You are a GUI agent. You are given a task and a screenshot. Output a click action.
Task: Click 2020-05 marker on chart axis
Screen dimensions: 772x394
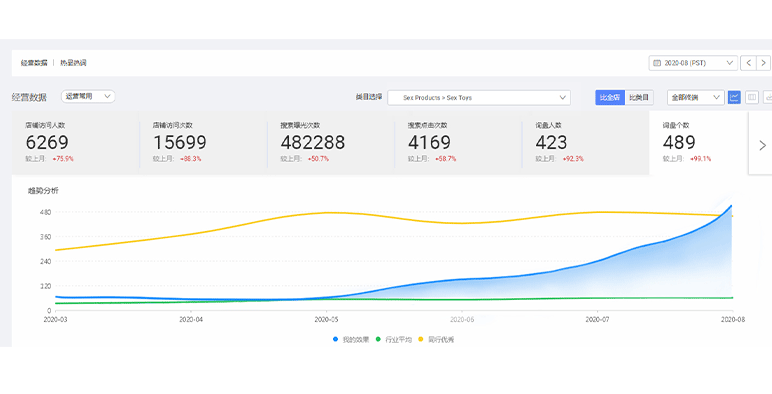[x=326, y=319]
